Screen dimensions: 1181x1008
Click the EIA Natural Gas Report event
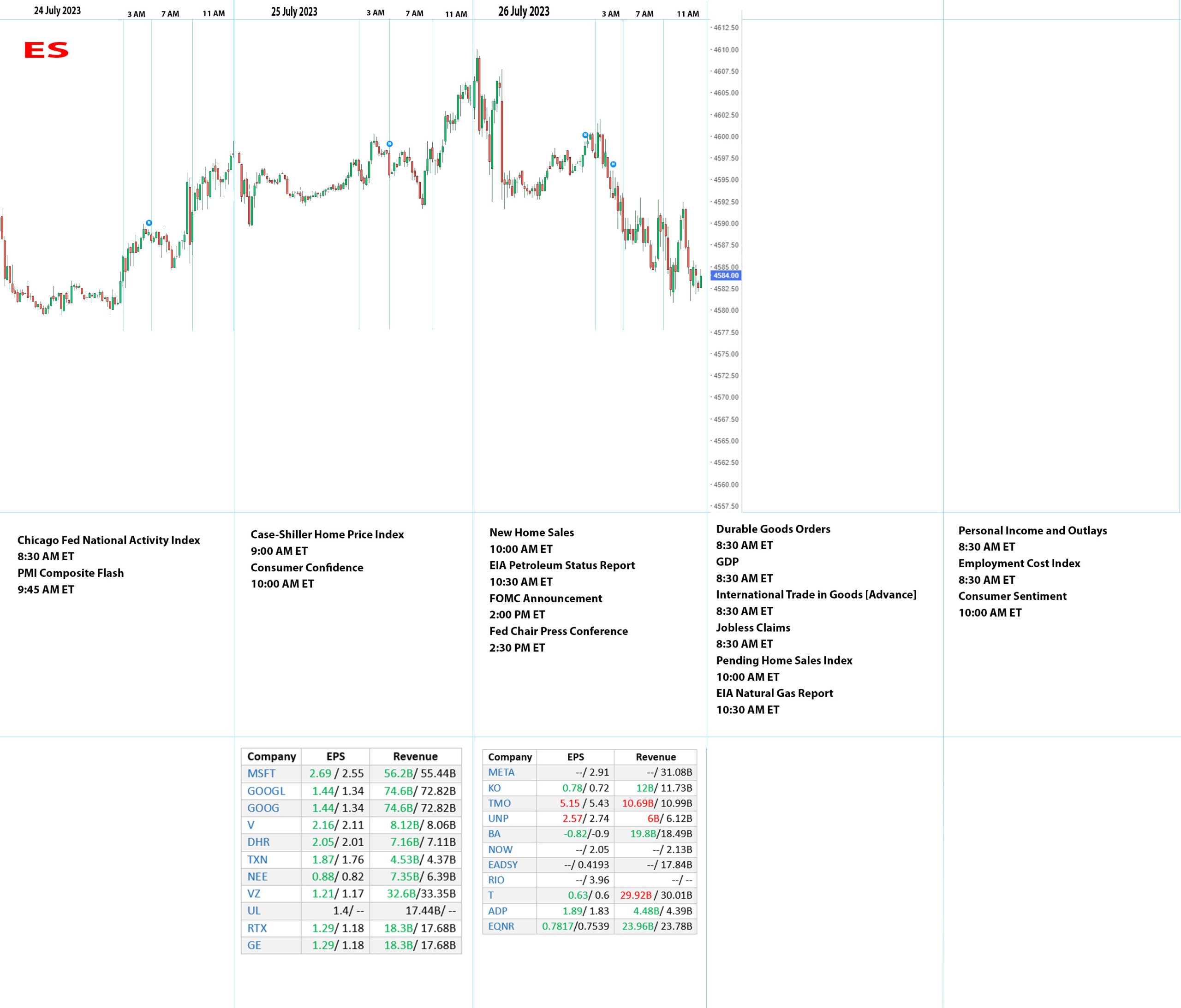pos(775,693)
